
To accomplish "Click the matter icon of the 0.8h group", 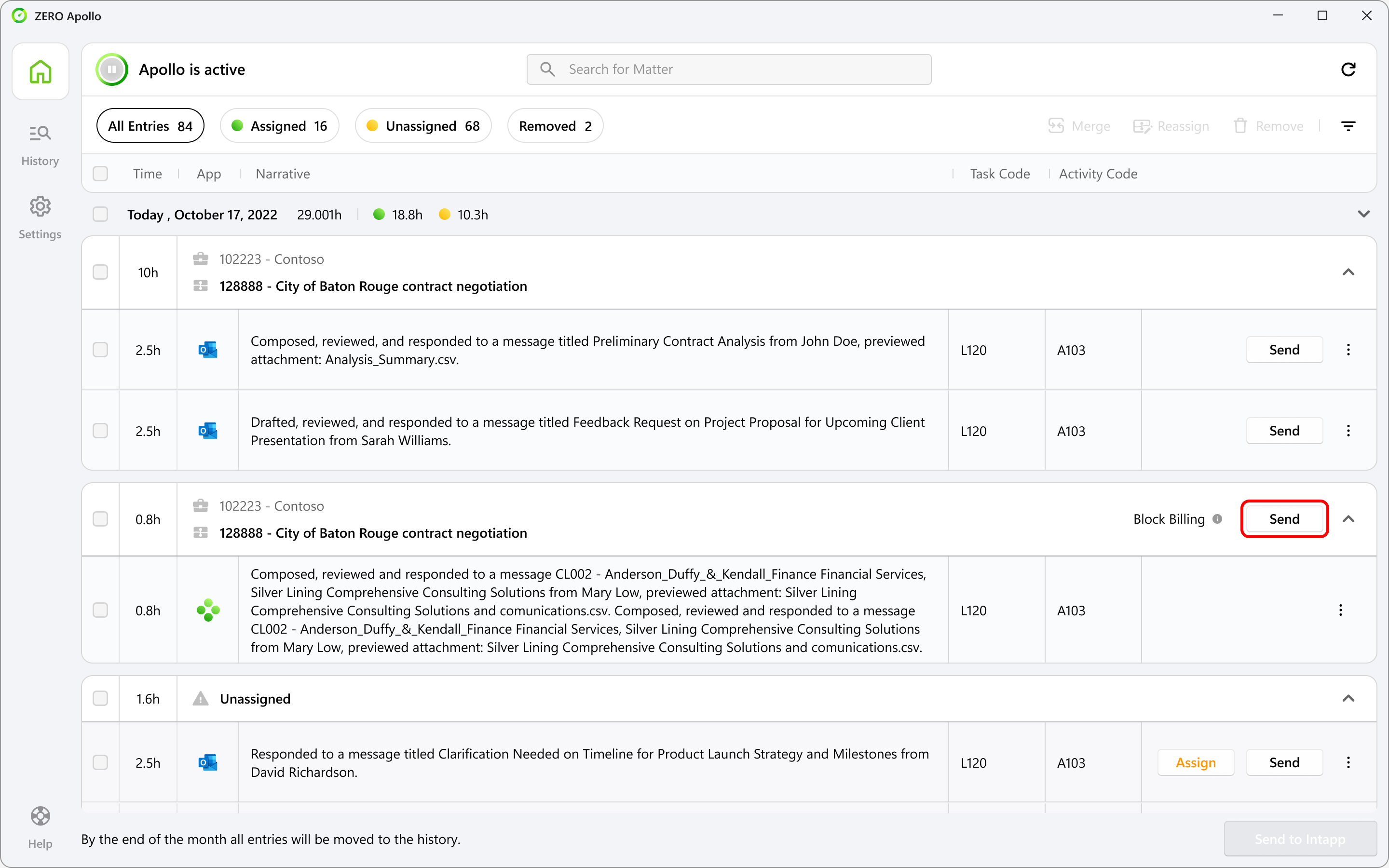I will click(200, 533).
